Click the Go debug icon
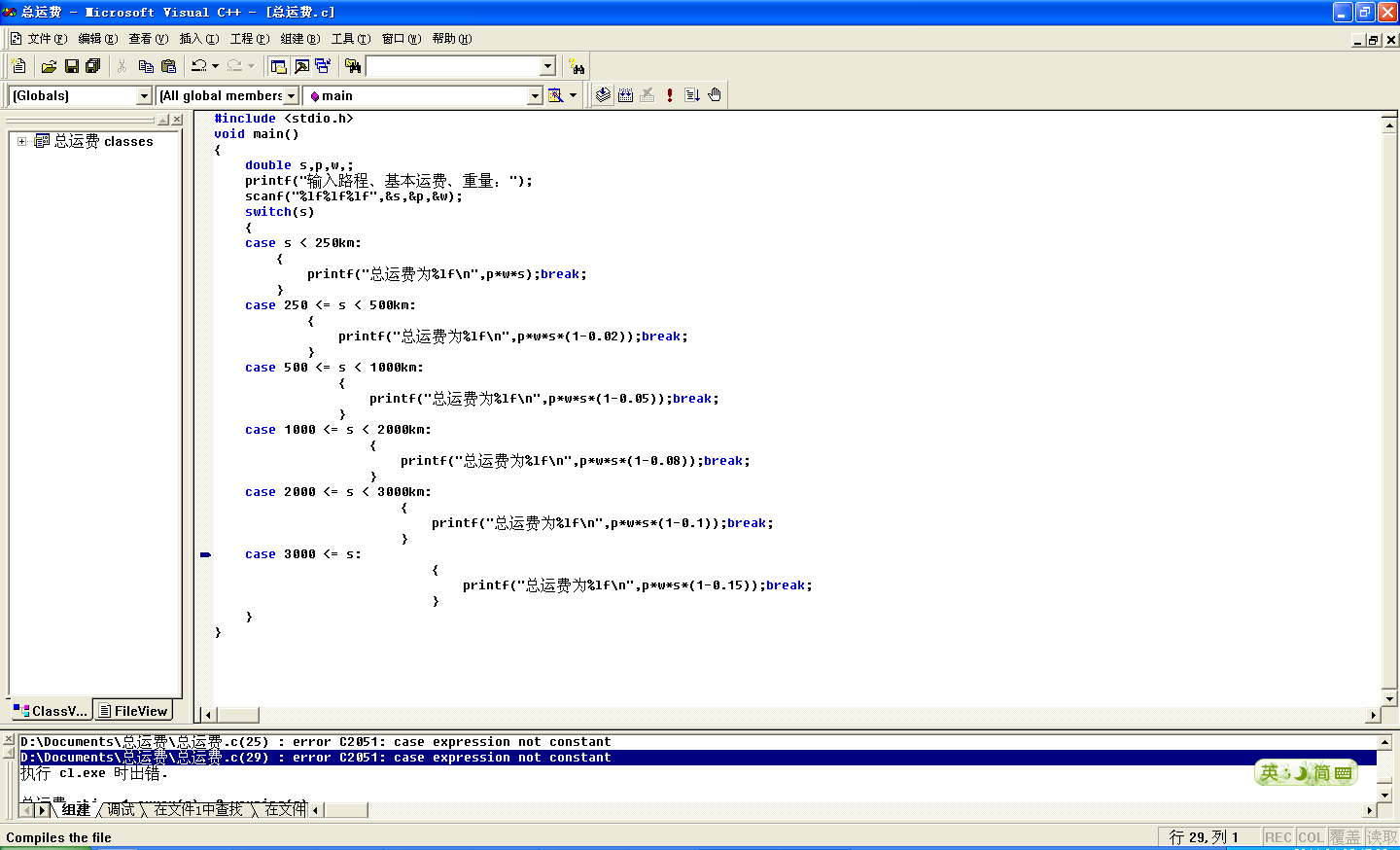 692,95
